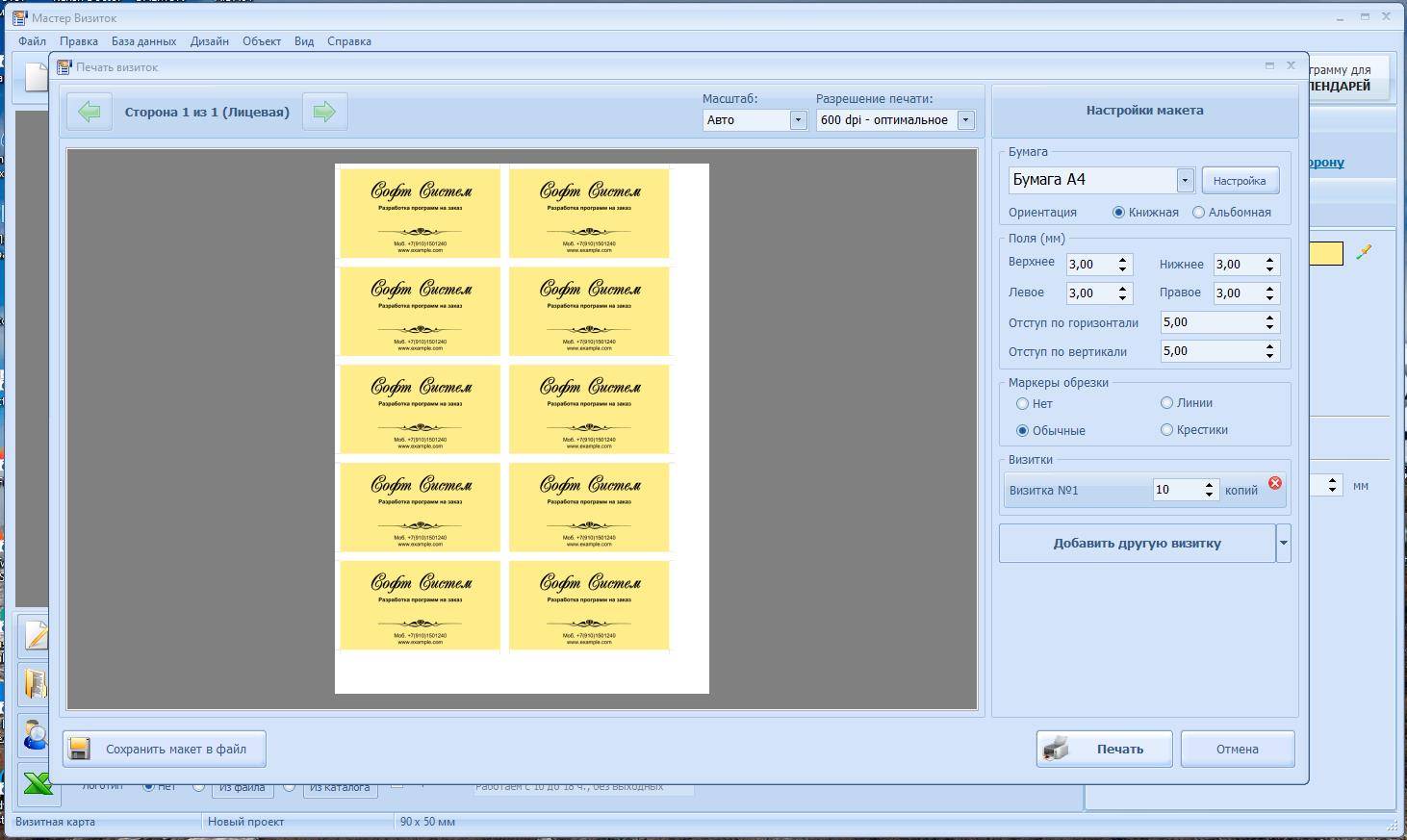Click the user search icon in sidebar
This screenshot has width=1407, height=840.
[x=36, y=734]
